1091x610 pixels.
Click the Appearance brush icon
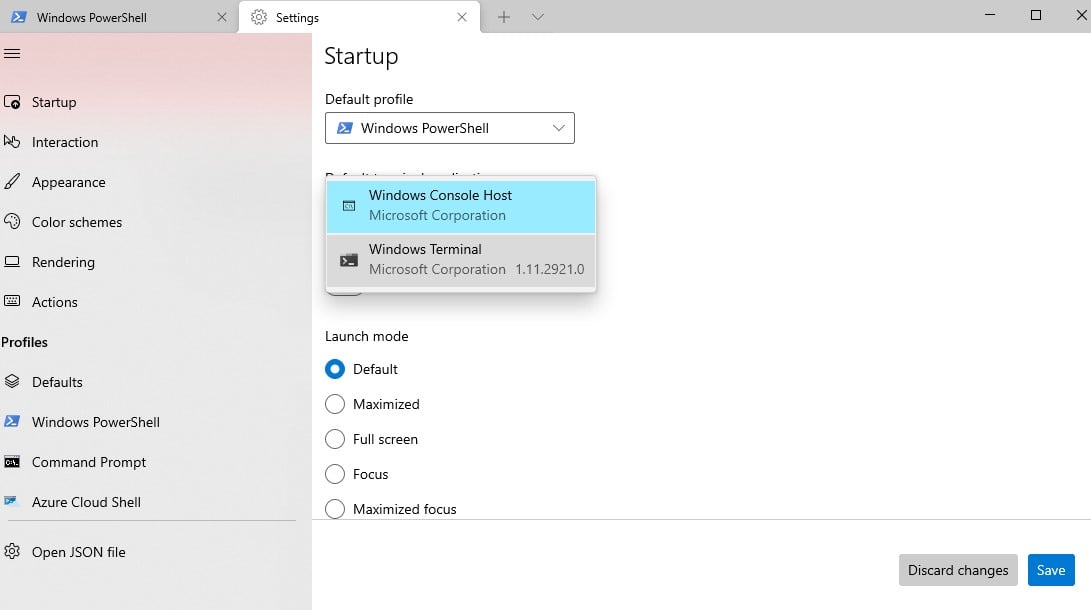click(x=13, y=182)
